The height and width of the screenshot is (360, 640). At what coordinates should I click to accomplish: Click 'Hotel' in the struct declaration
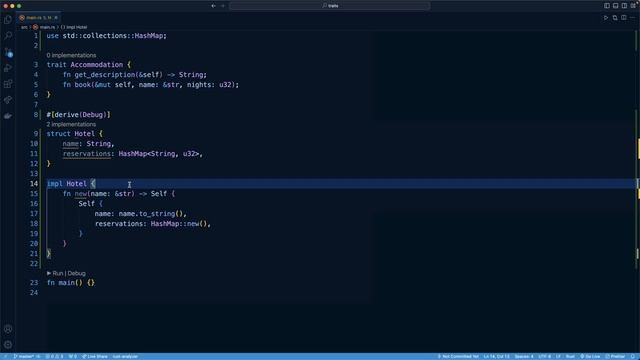(x=84, y=134)
